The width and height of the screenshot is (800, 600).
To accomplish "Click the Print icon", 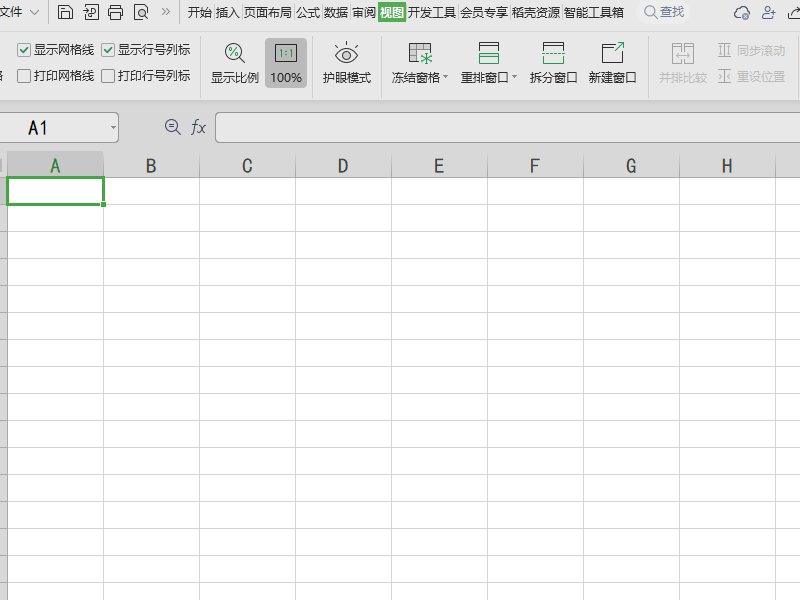I will [x=115, y=12].
